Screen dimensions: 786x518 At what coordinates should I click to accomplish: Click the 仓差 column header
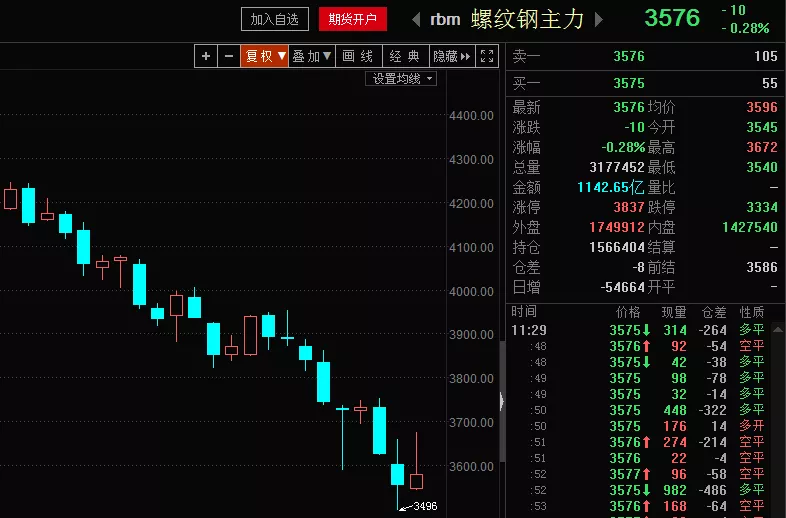pos(714,312)
